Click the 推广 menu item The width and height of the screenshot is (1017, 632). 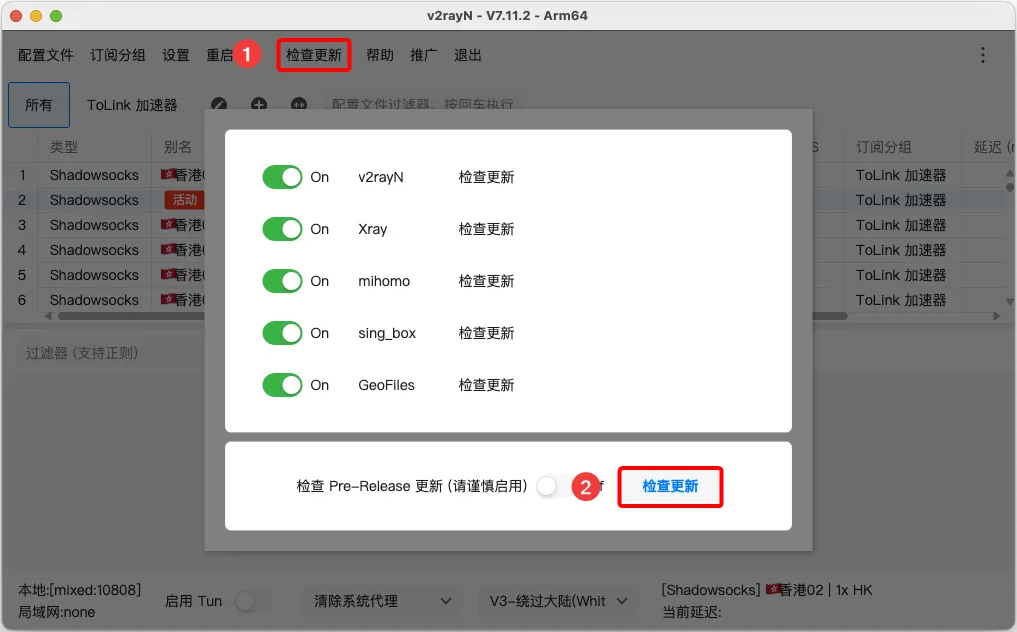pos(424,55)
